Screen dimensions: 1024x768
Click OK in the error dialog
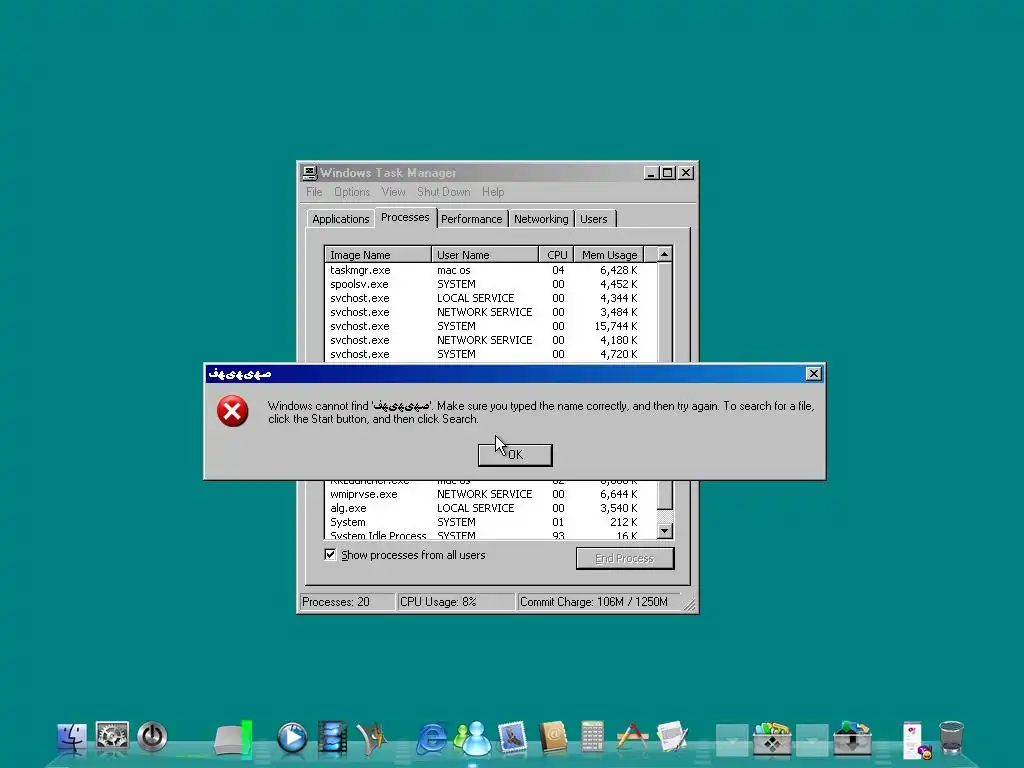pos(515,455)
